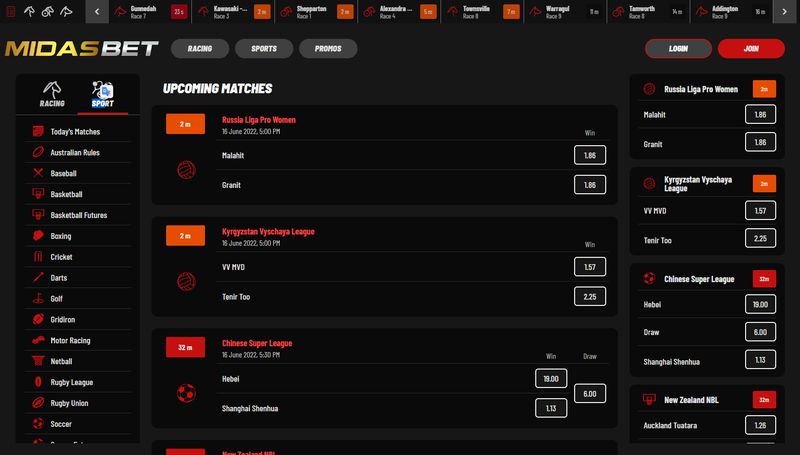
Task: Bet on Shanghai Shenhua 1.13 in main list
Action: click(551, 408)
